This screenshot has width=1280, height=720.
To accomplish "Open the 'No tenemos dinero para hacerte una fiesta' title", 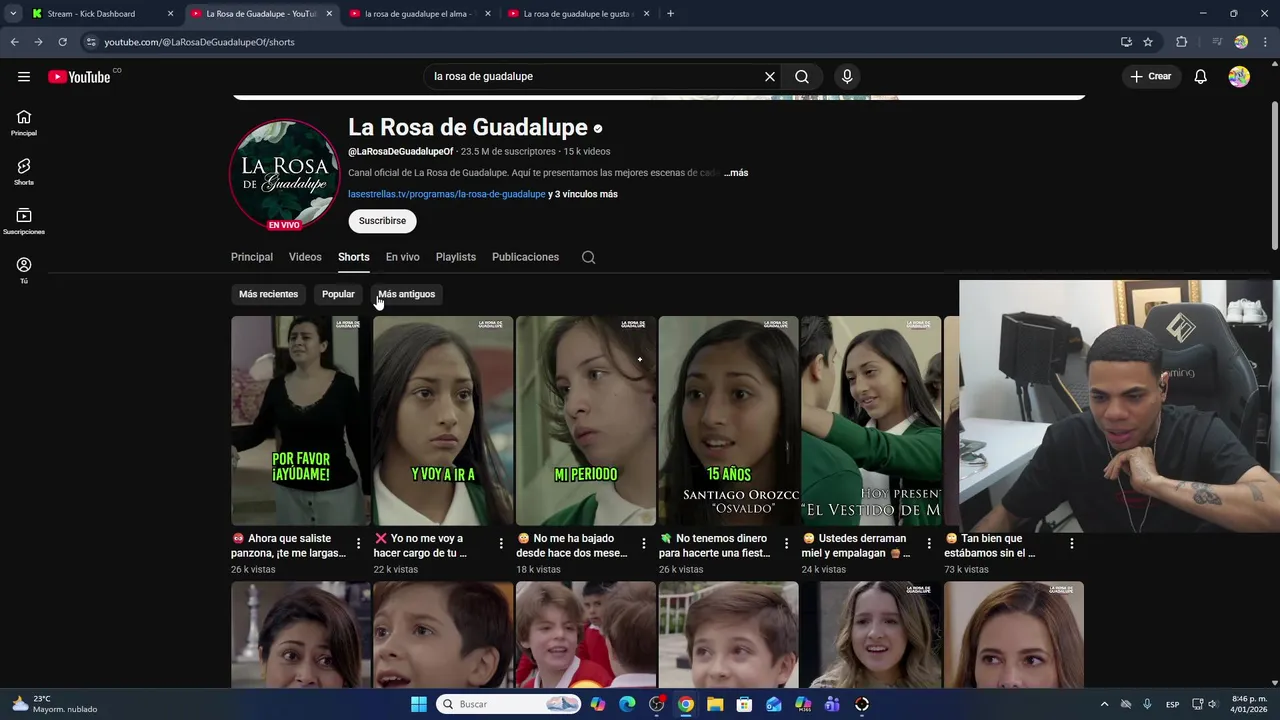I will coord(714,545).
